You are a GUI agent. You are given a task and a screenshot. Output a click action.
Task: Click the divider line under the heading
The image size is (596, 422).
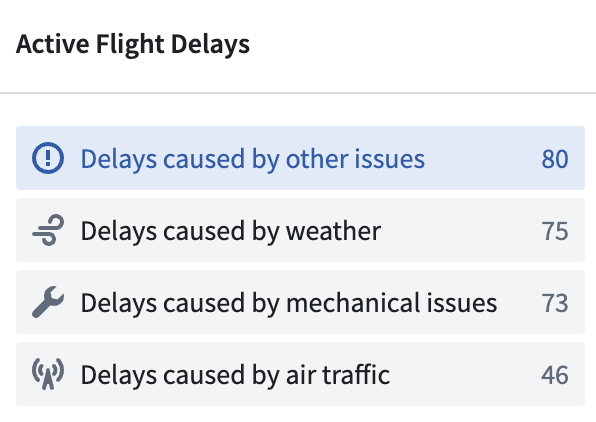(298, 92)
